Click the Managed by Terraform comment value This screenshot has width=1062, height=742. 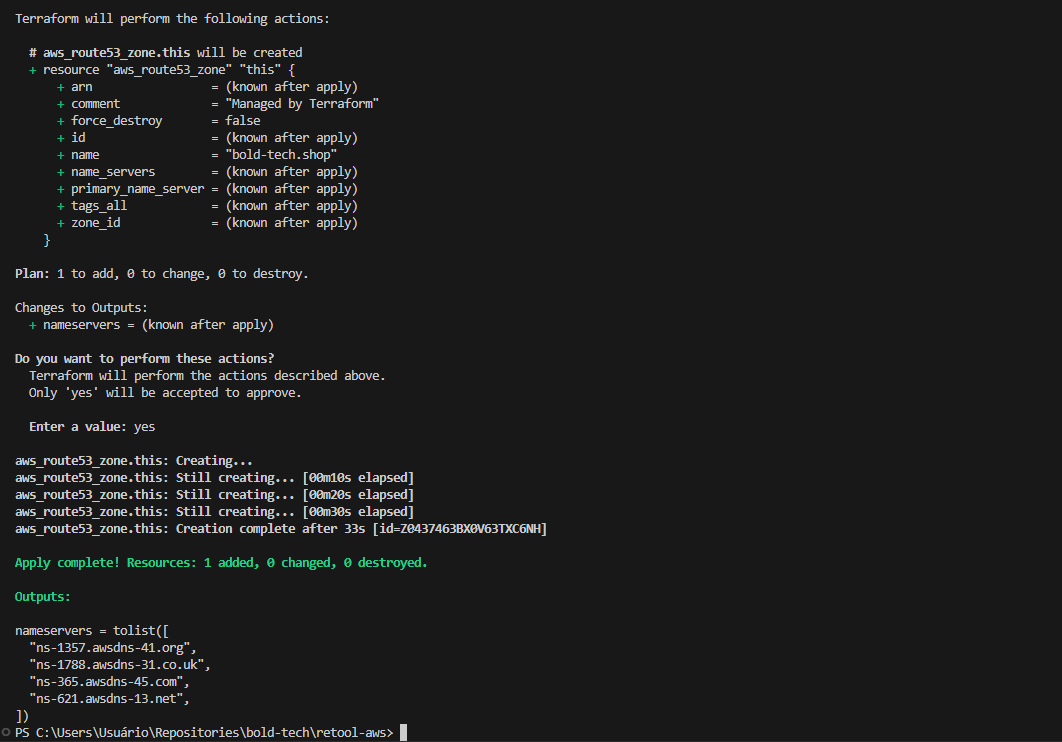pyautogui.click(x=300, y=103)
